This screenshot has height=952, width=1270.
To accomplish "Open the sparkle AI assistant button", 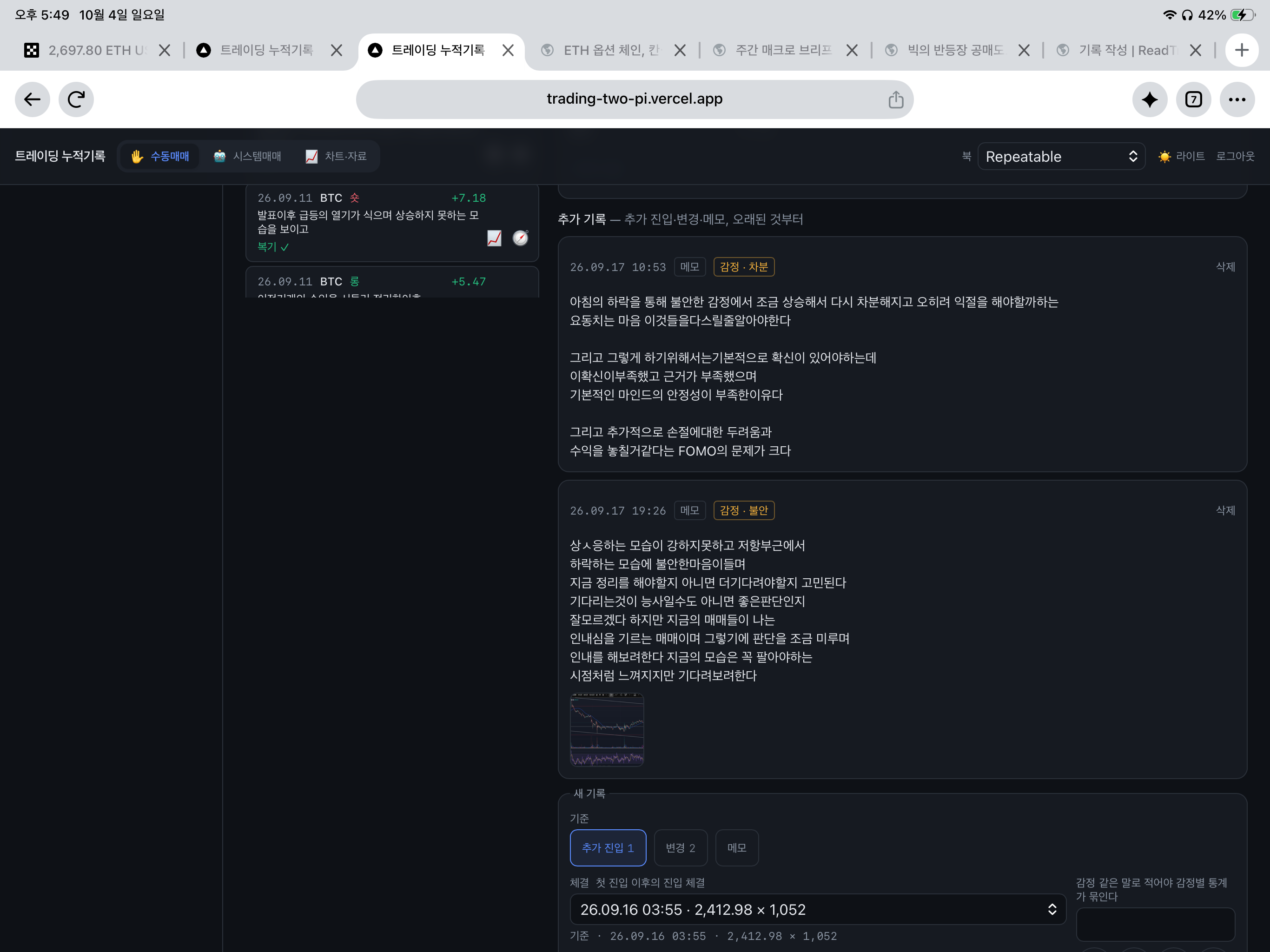I will [1150, 99].
